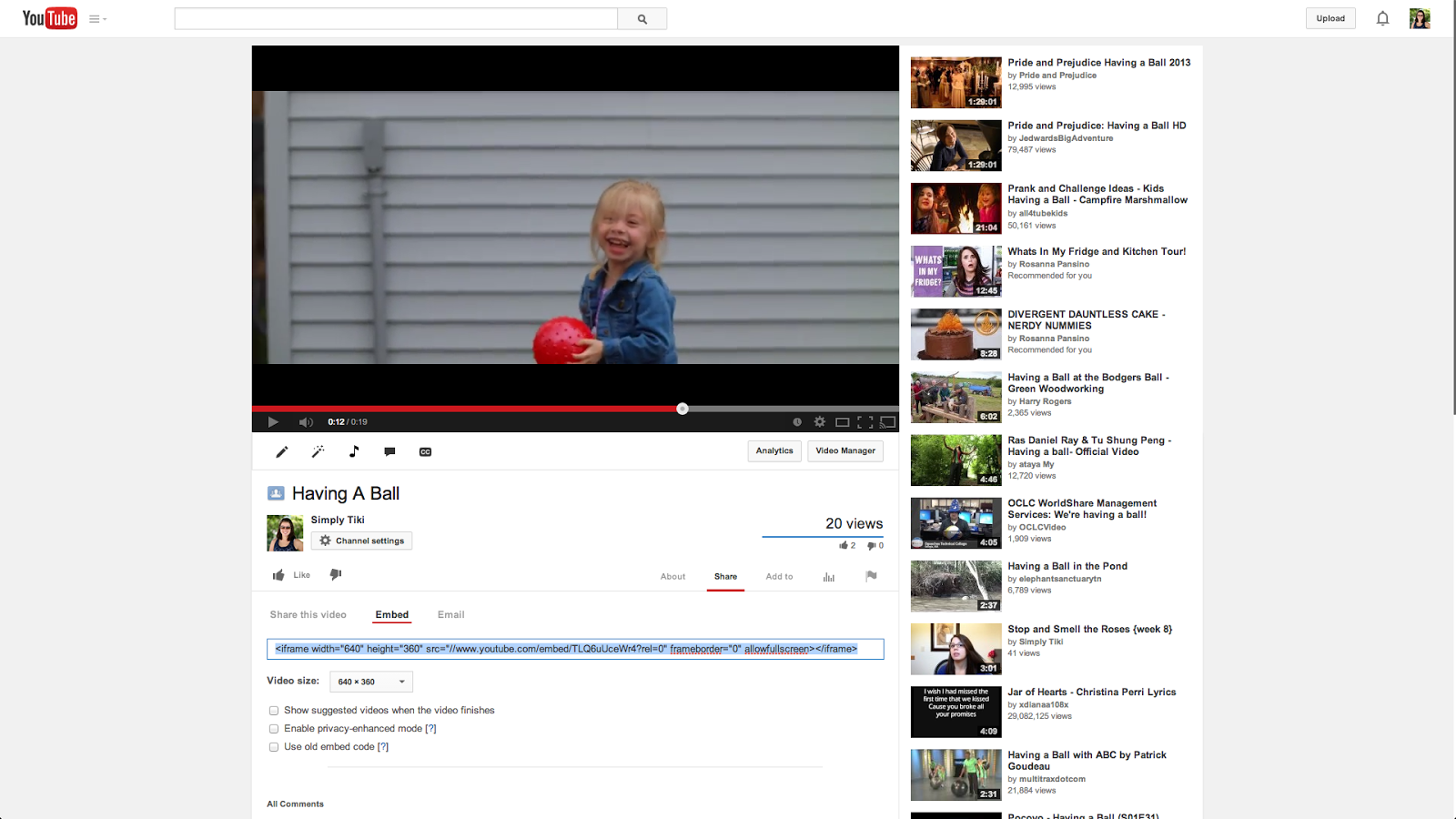Open old embed code help [?] link
The height and width of the screenshot is (819, 1456).
pos(383,746)
